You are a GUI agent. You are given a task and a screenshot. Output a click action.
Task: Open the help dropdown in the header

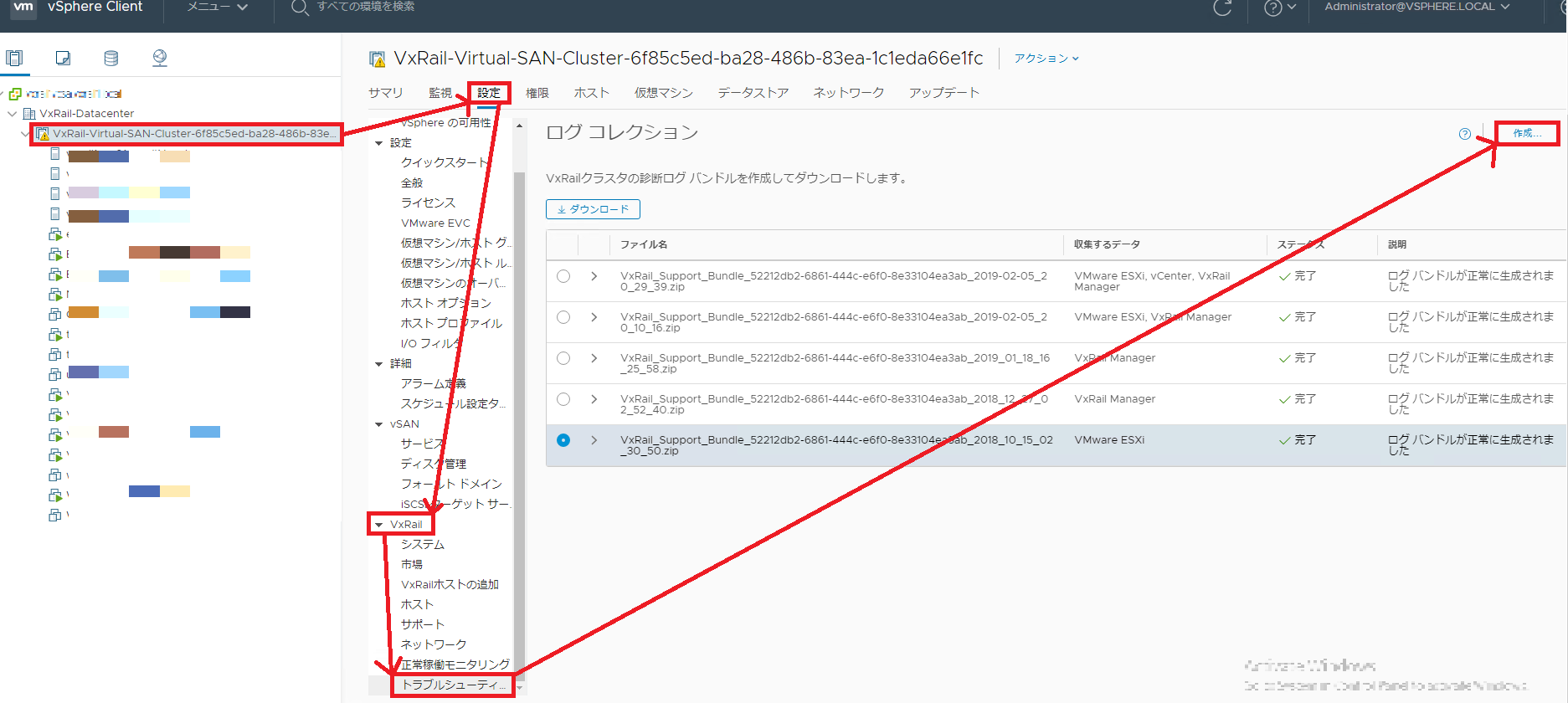click(1280, 8)
